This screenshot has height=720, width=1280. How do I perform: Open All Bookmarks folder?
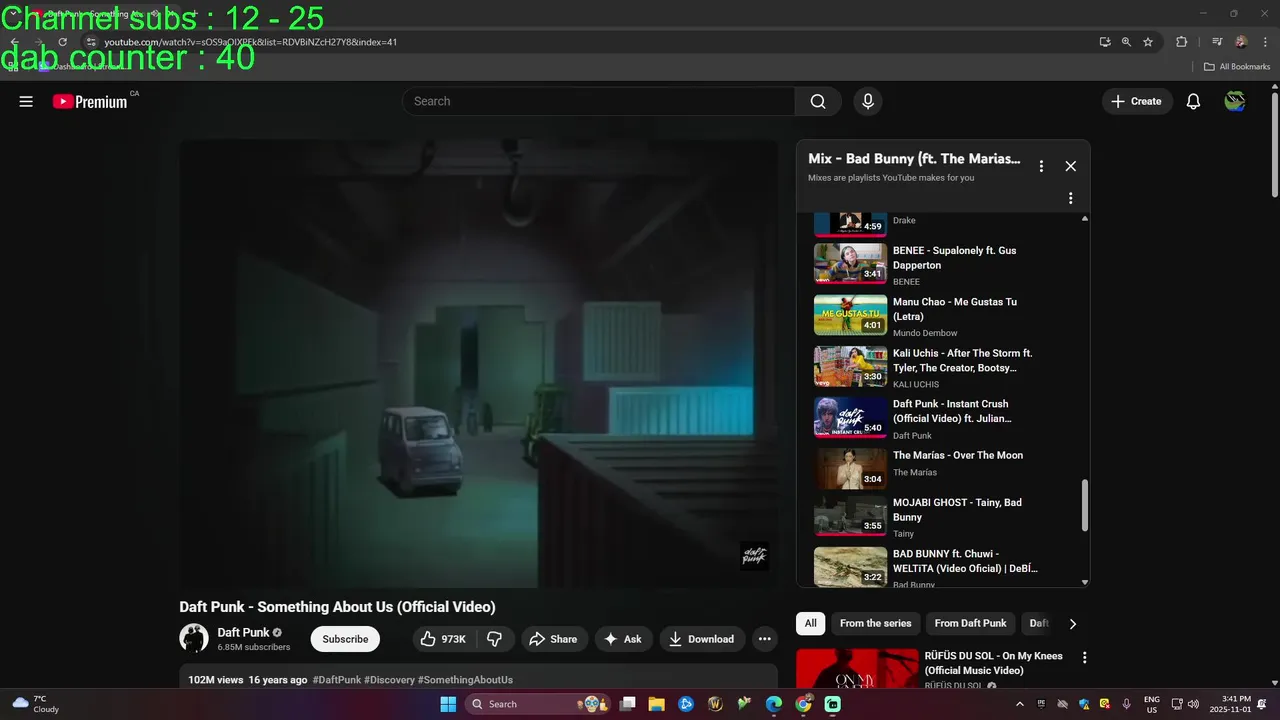(x=1237, y=67)
